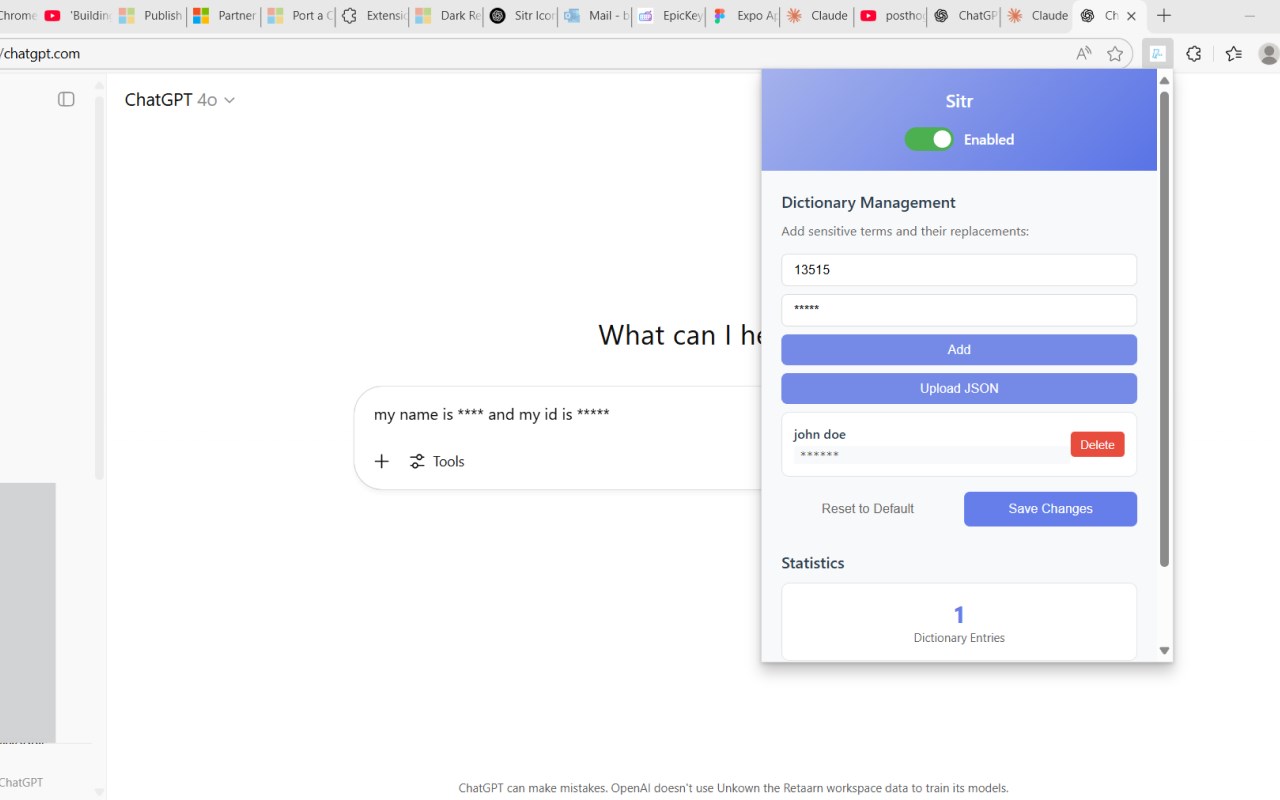Click the popup scrollbar up arrow
1280x800 pixels.
tap(1164, 80)
